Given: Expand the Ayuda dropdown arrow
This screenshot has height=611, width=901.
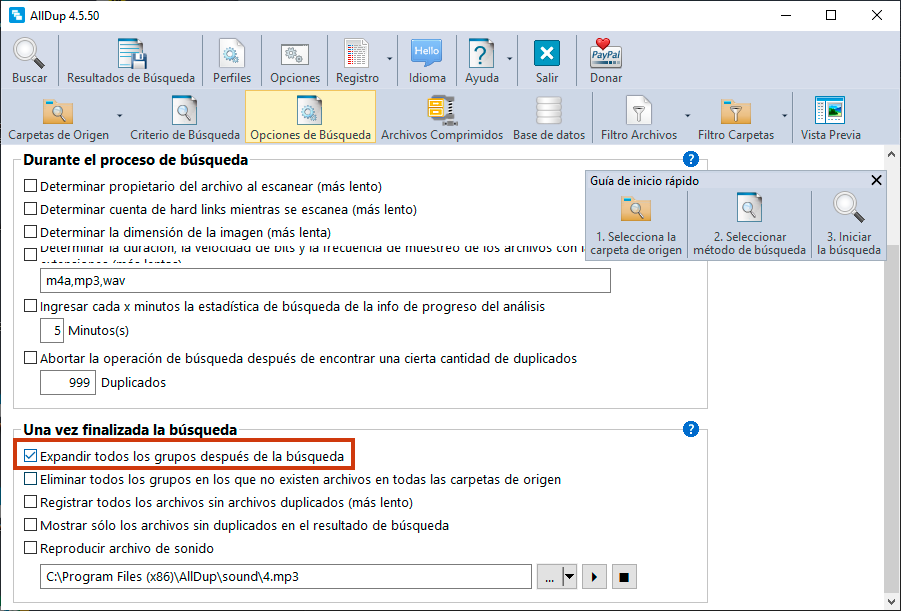Looking at the screenshot, I should pyautogui.click(x=510, y=59).
